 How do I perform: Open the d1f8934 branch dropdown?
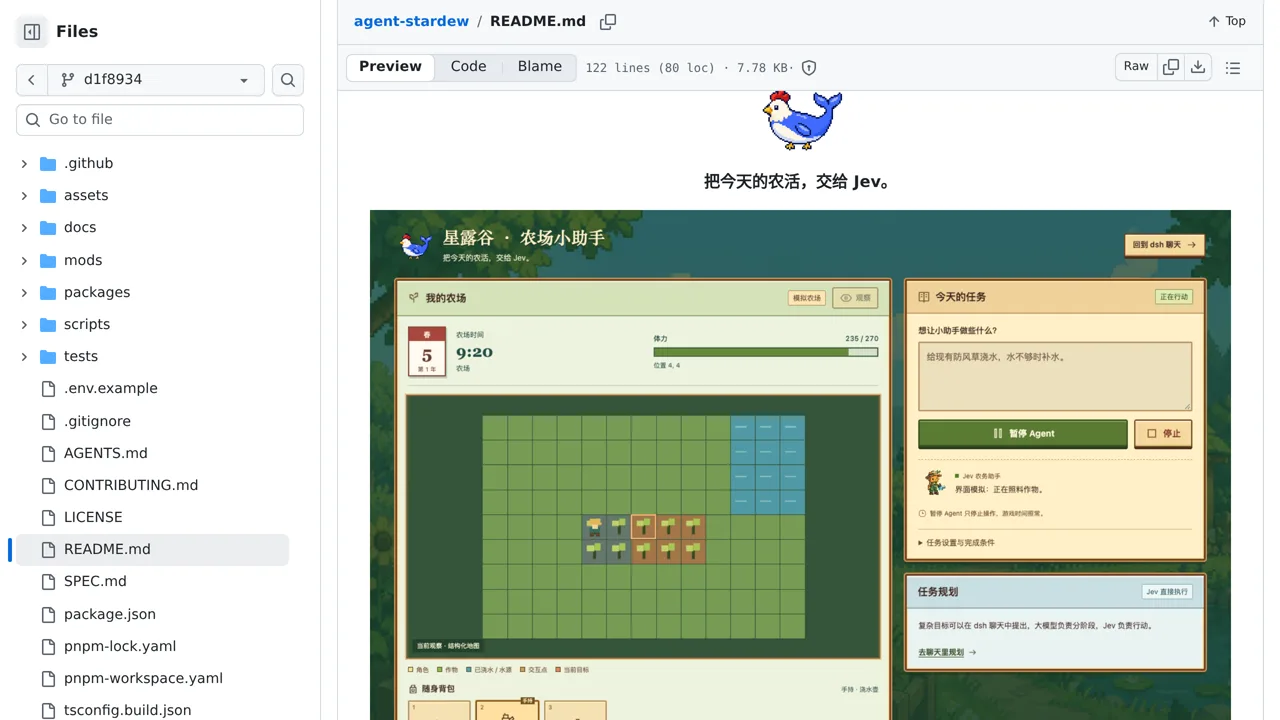(156, 80)
